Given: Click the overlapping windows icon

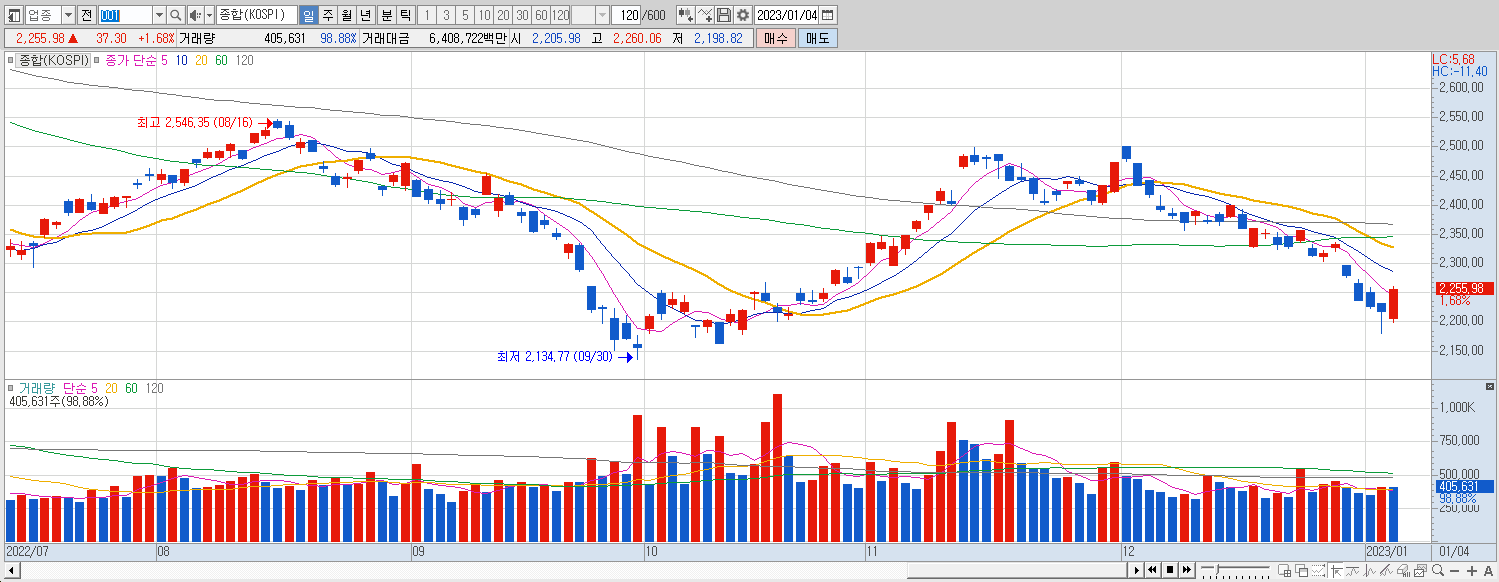Looking at the screenshot, I should click(x=1302, y=571).
